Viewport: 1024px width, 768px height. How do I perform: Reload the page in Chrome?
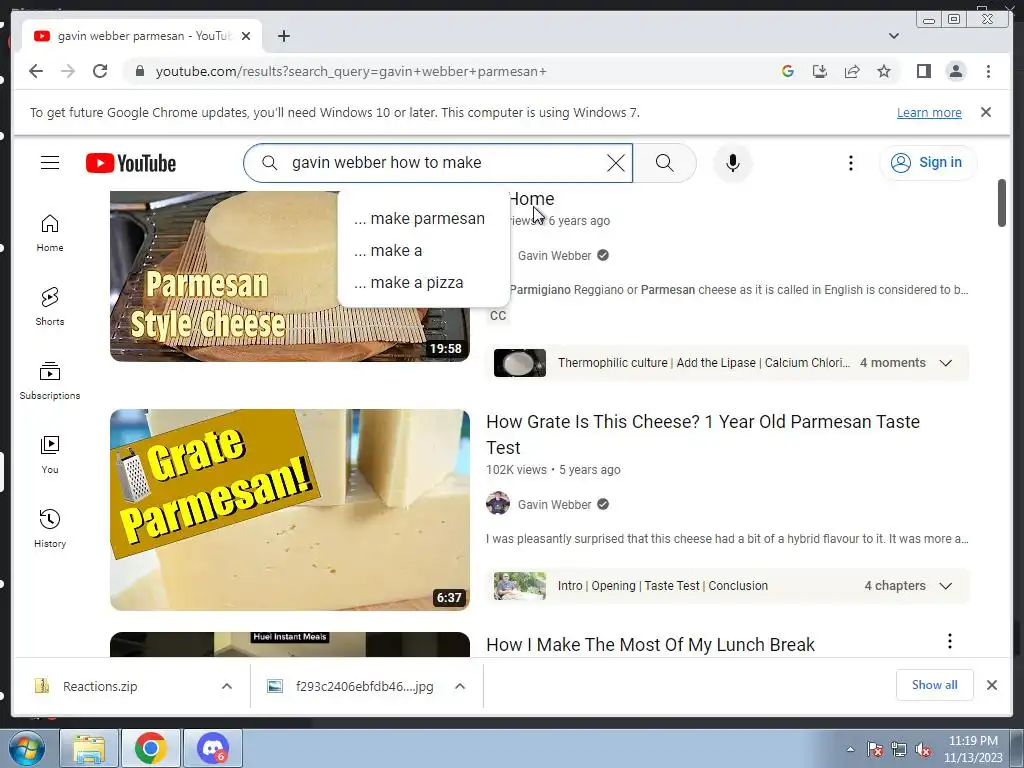(100, 71)
